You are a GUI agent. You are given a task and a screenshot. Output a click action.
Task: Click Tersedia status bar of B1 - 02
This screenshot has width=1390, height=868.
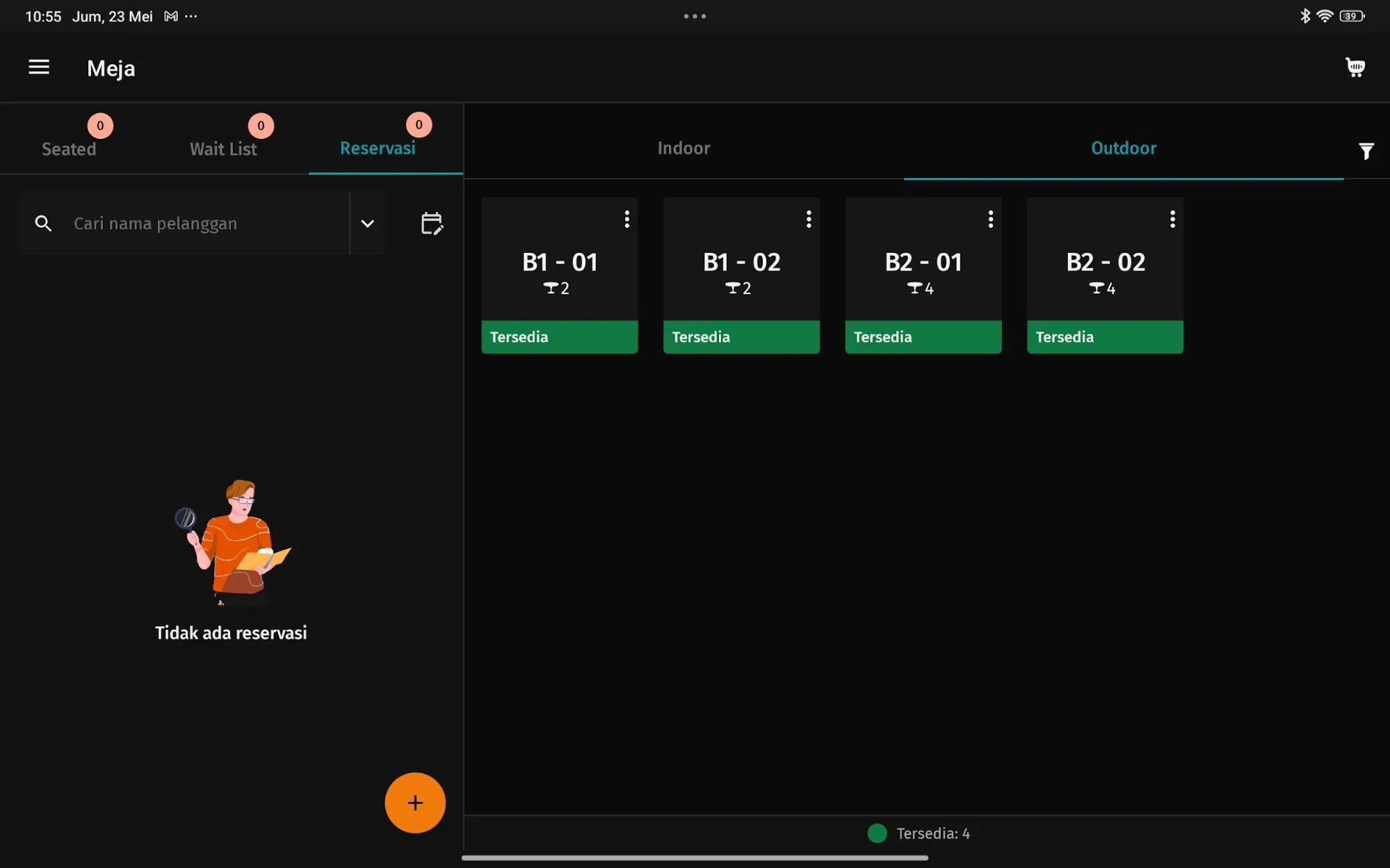pyautogui.click(x=741, y=337)
